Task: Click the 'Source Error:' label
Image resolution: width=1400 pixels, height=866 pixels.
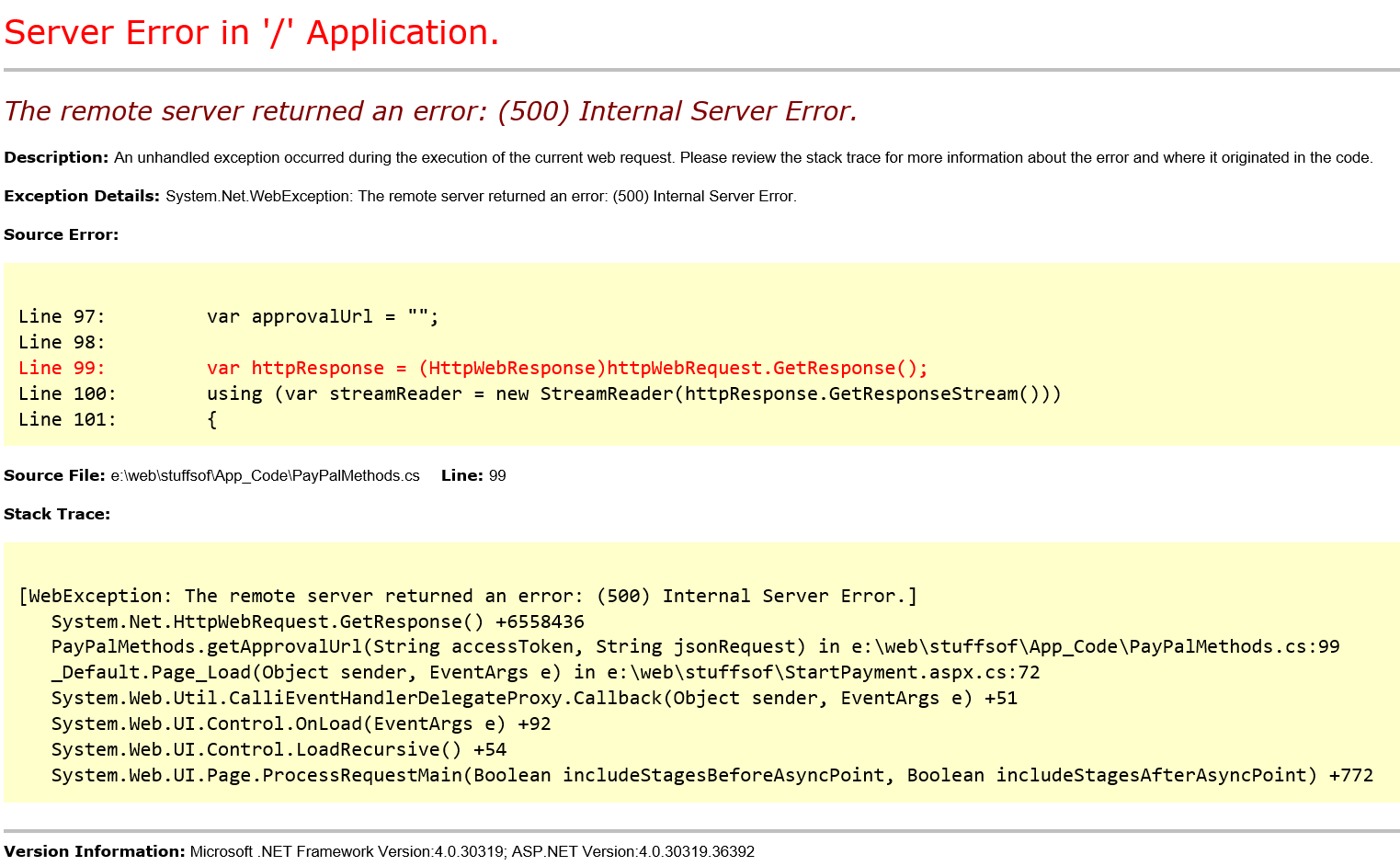Action: (62, 234)
